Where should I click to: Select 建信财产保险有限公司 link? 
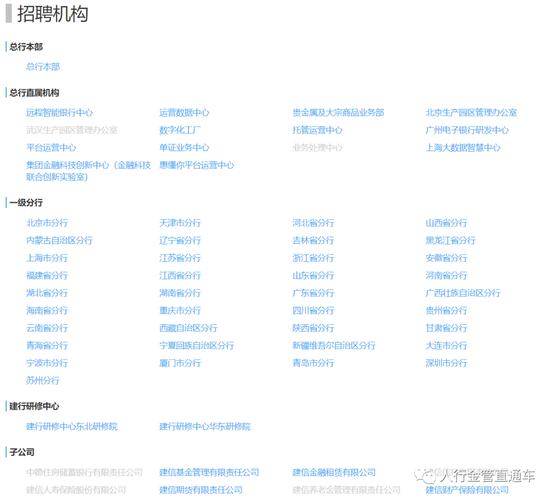tap(467, 490)
